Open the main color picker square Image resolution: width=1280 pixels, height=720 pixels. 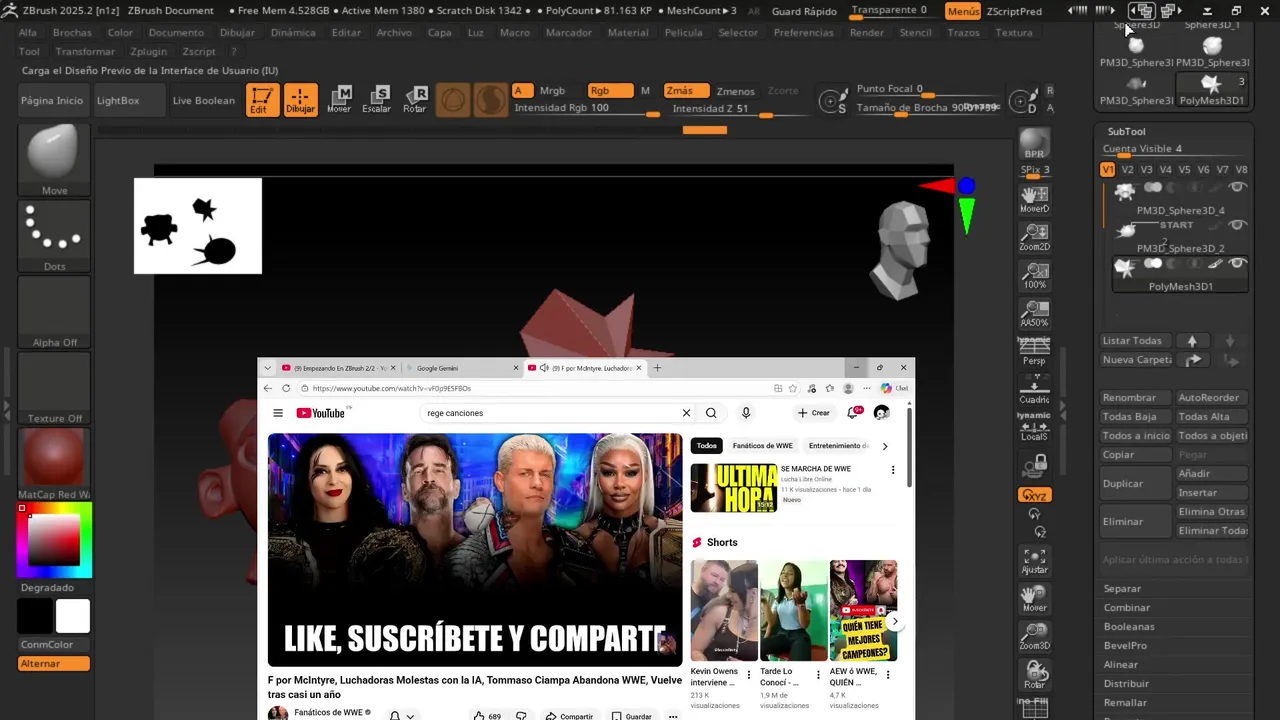(54, 541)
